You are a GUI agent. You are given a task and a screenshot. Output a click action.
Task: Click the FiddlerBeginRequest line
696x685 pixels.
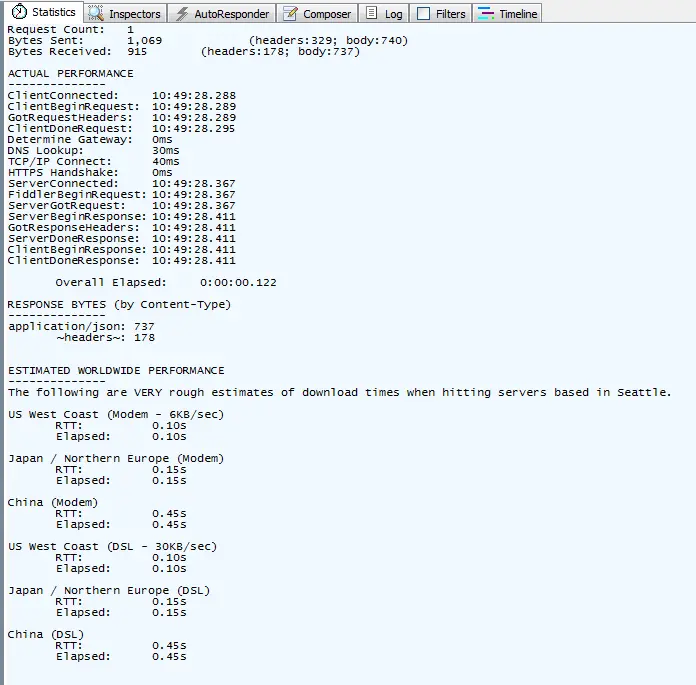(122, 194)
